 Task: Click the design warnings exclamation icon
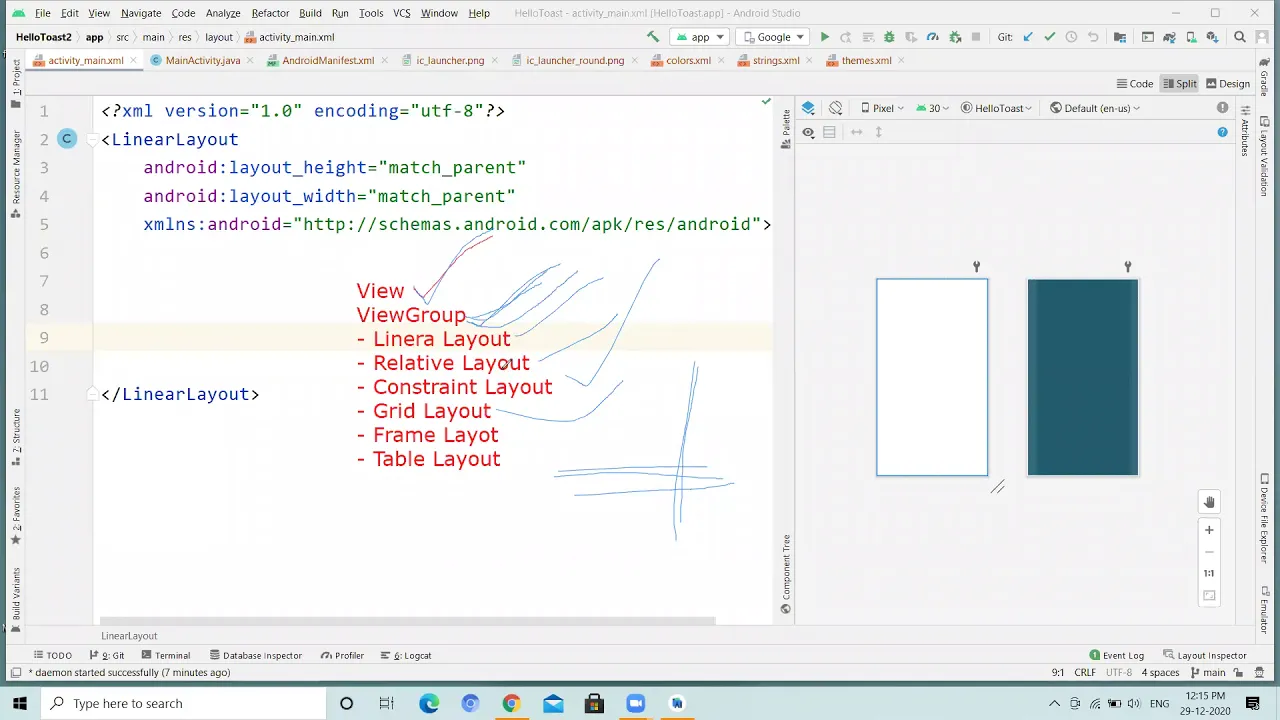pyautogui.click(x=1222, y=108)
